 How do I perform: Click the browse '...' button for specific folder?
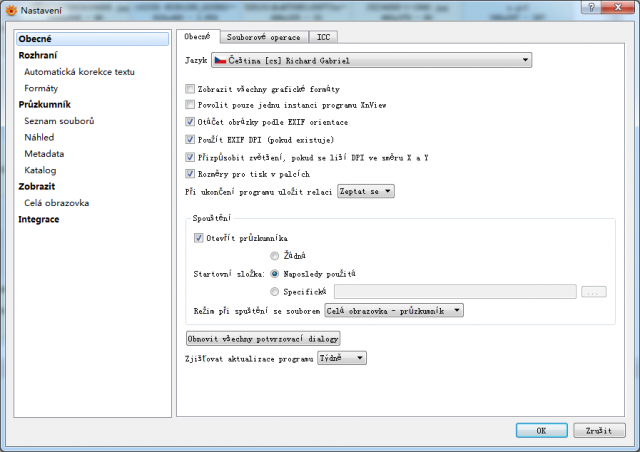[x=593, y=292]
